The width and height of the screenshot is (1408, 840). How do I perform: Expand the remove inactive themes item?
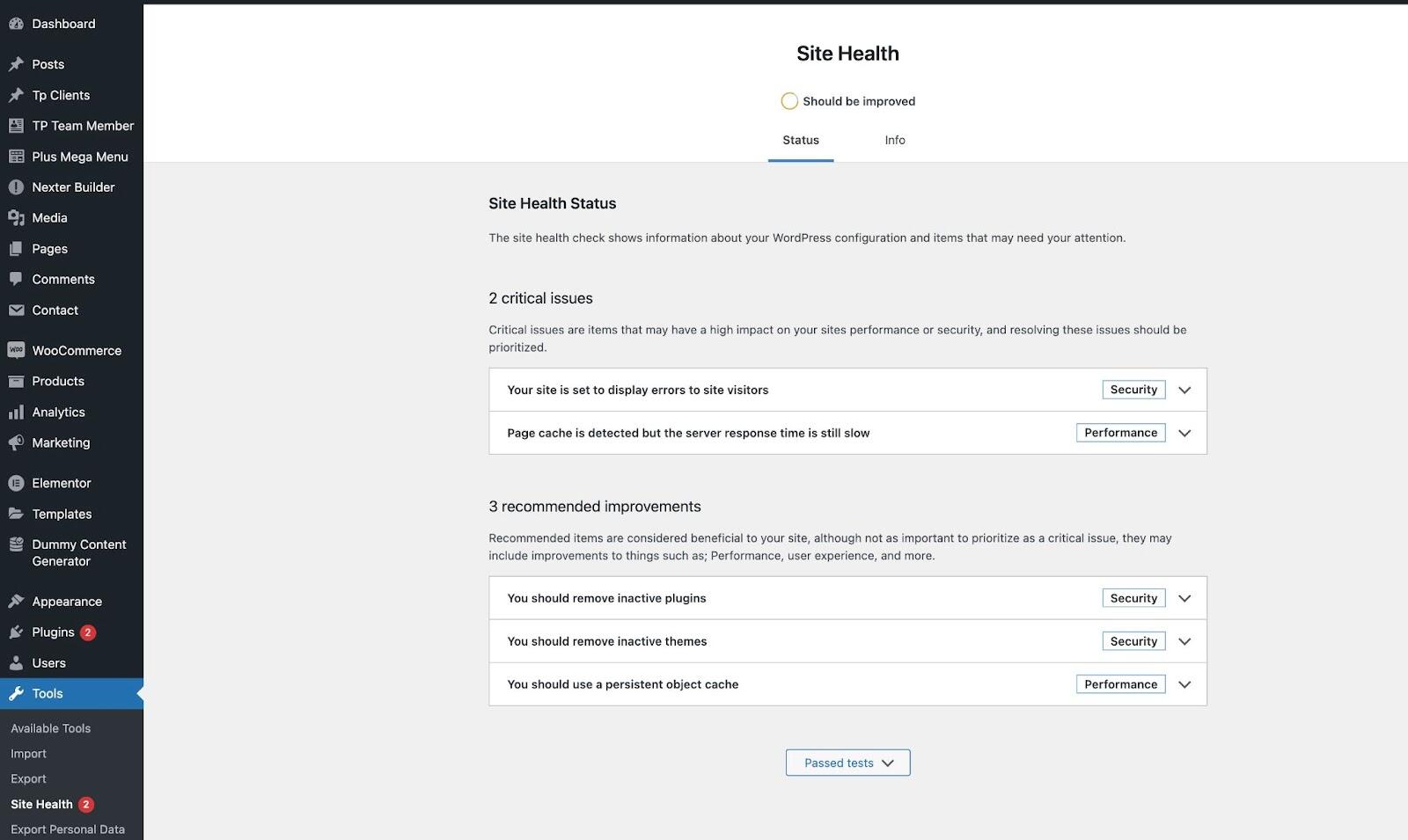(x=1184, y=641)
